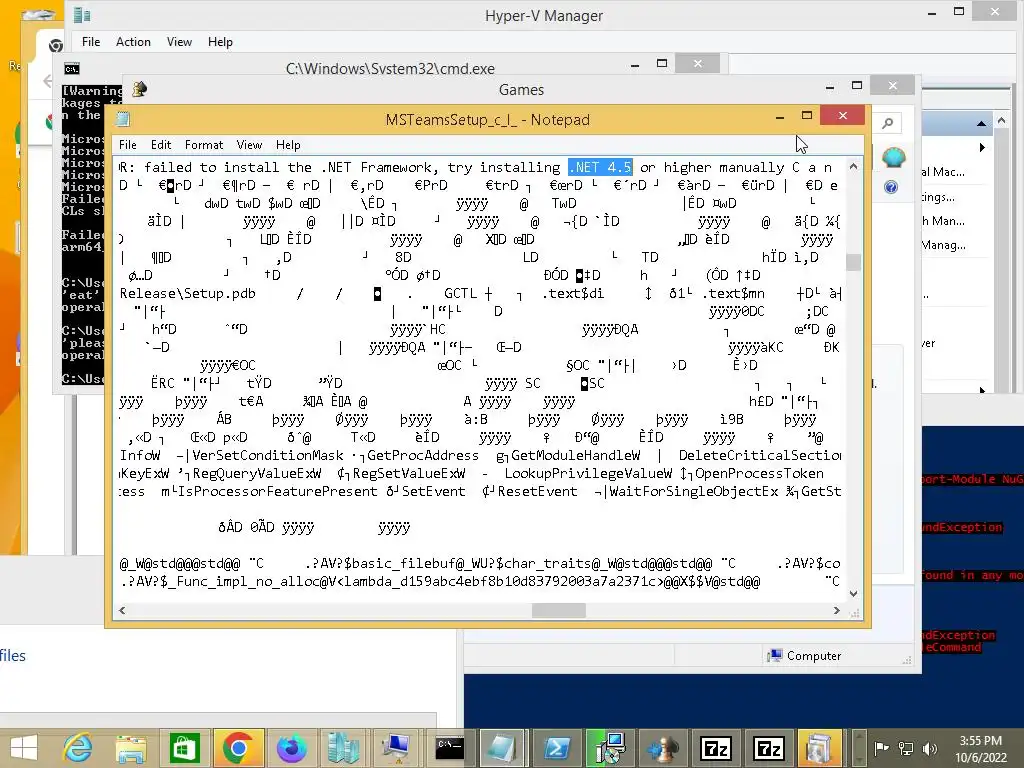Launch Internet Explorer from the taskbar
This screenshot has height=768, width=1024.
78,748
